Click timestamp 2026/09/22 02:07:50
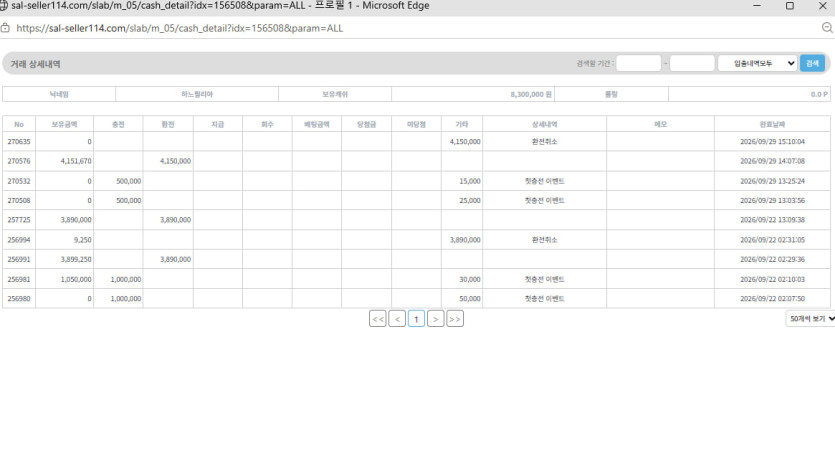Image resolution: width=835 pixels, height=469 pixels. (772, 299)
